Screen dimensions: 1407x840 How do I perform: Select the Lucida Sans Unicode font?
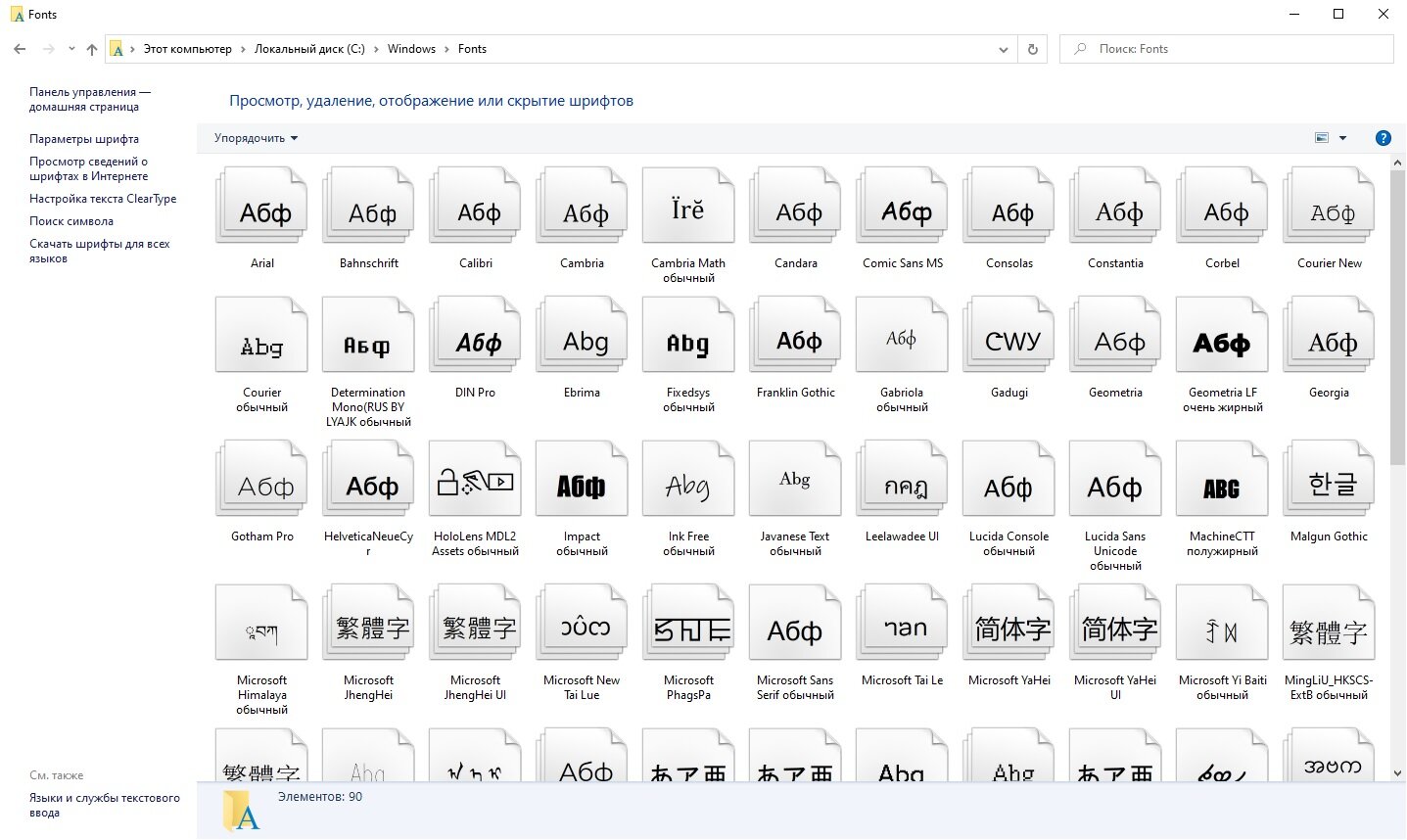click(x=1115, y=479)
